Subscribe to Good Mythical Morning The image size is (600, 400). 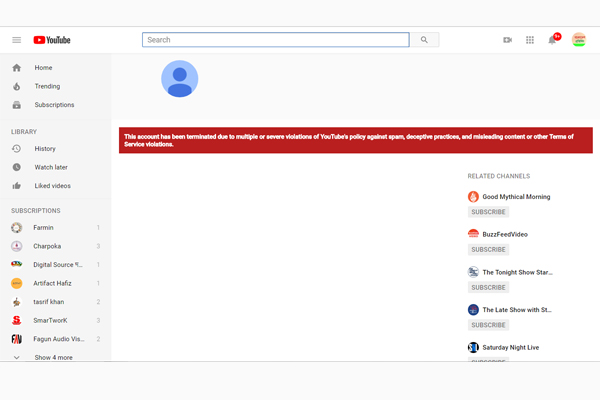tap(488, 212)
